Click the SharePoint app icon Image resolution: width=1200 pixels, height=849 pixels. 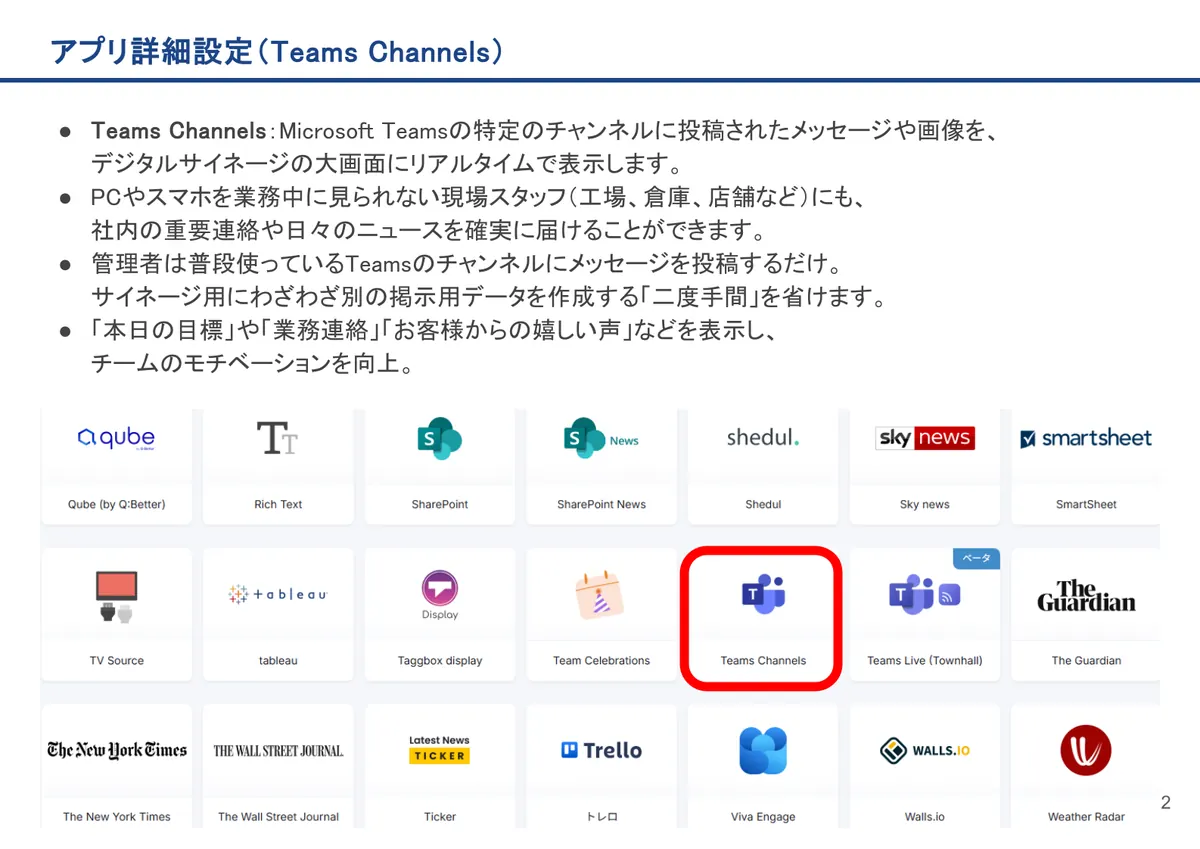pyautogui.click(x=440, y=438)
